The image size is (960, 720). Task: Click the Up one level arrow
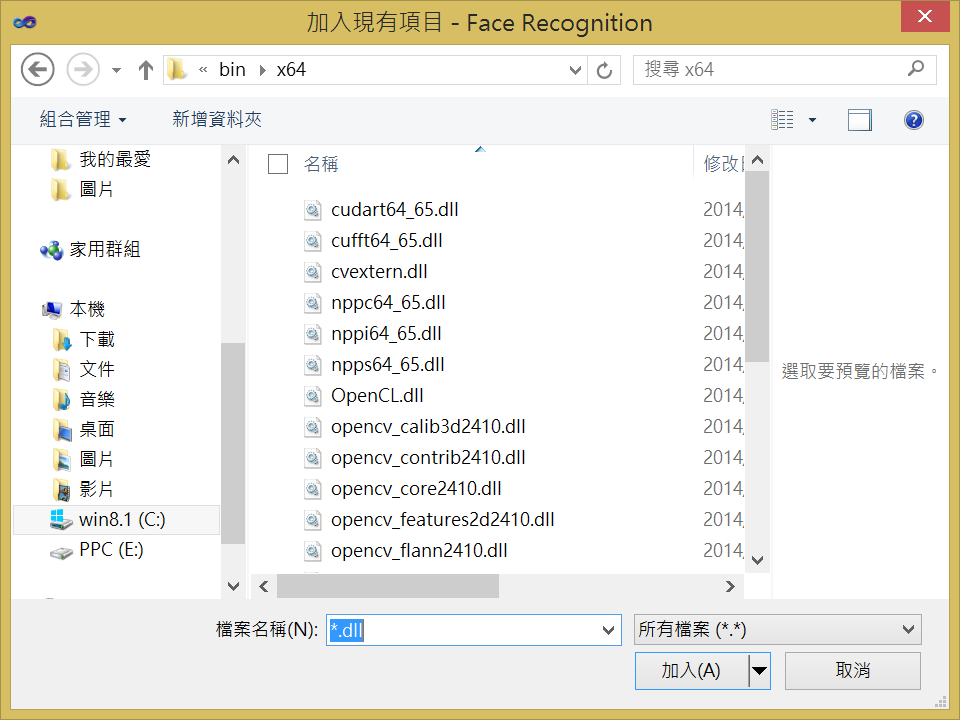click(146, 70)
